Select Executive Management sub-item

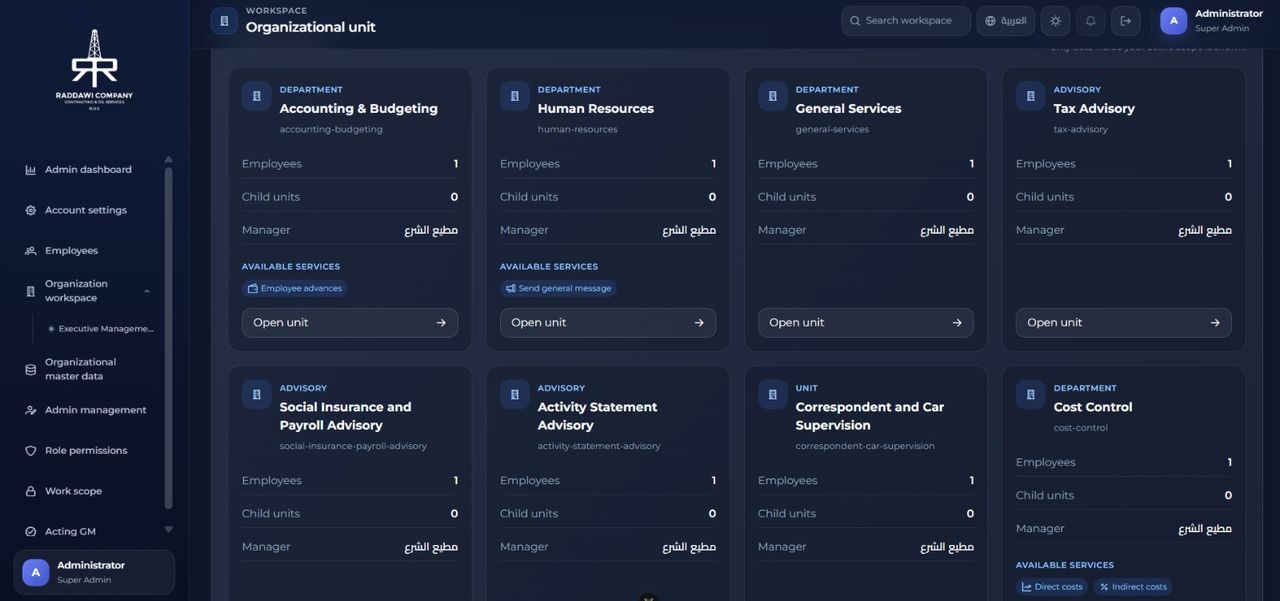pos(100,328)
